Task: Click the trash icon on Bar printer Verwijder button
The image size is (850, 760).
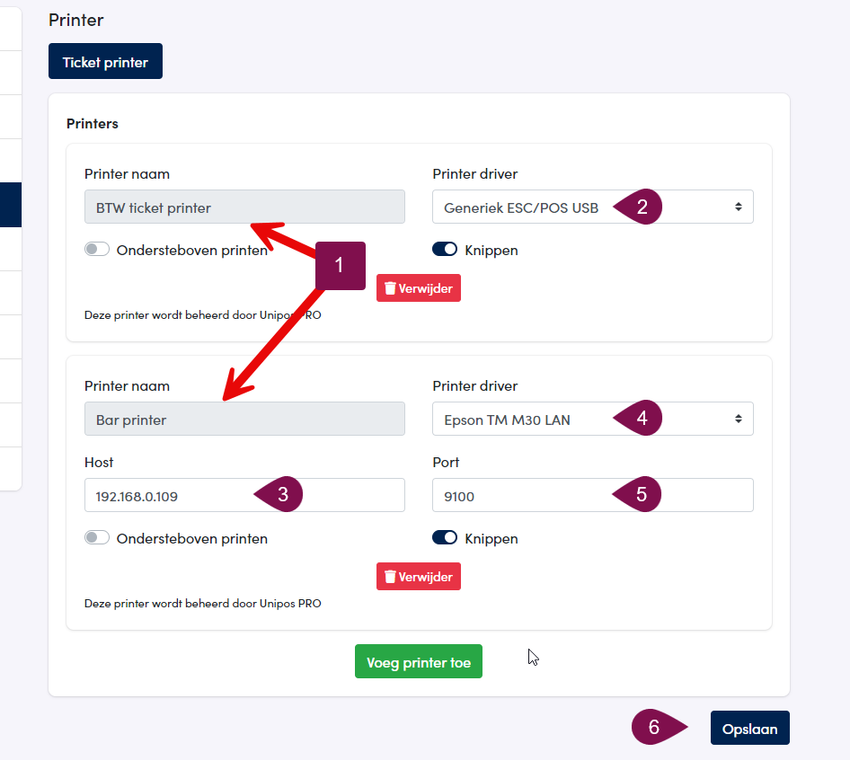Action: pos(390,577)
